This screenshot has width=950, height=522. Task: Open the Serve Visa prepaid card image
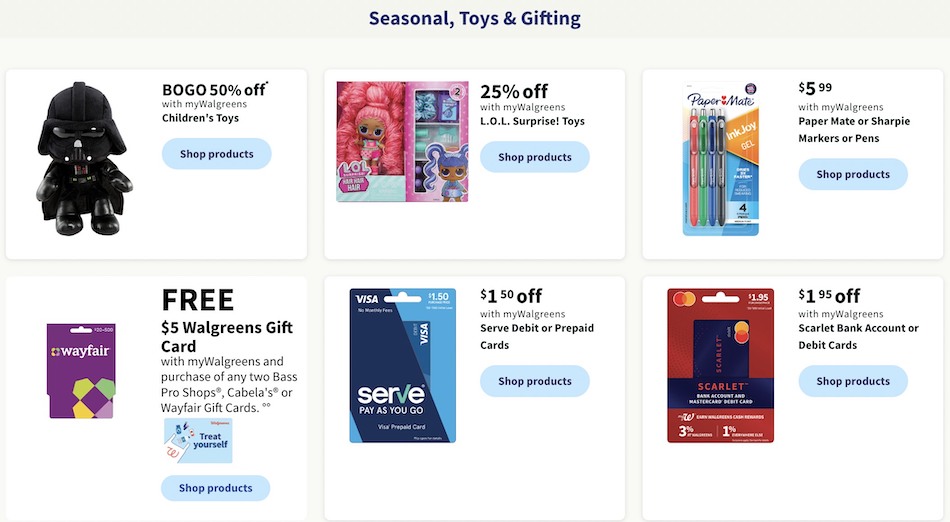(402, 365)
